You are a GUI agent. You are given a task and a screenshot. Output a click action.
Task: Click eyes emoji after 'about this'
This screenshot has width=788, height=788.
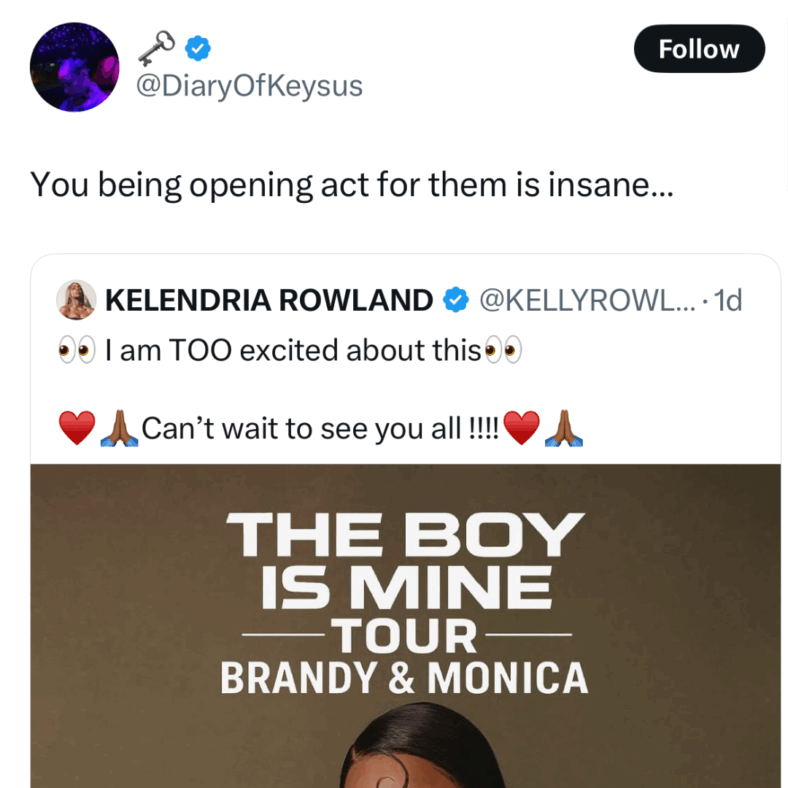click(x=503, y=349)
